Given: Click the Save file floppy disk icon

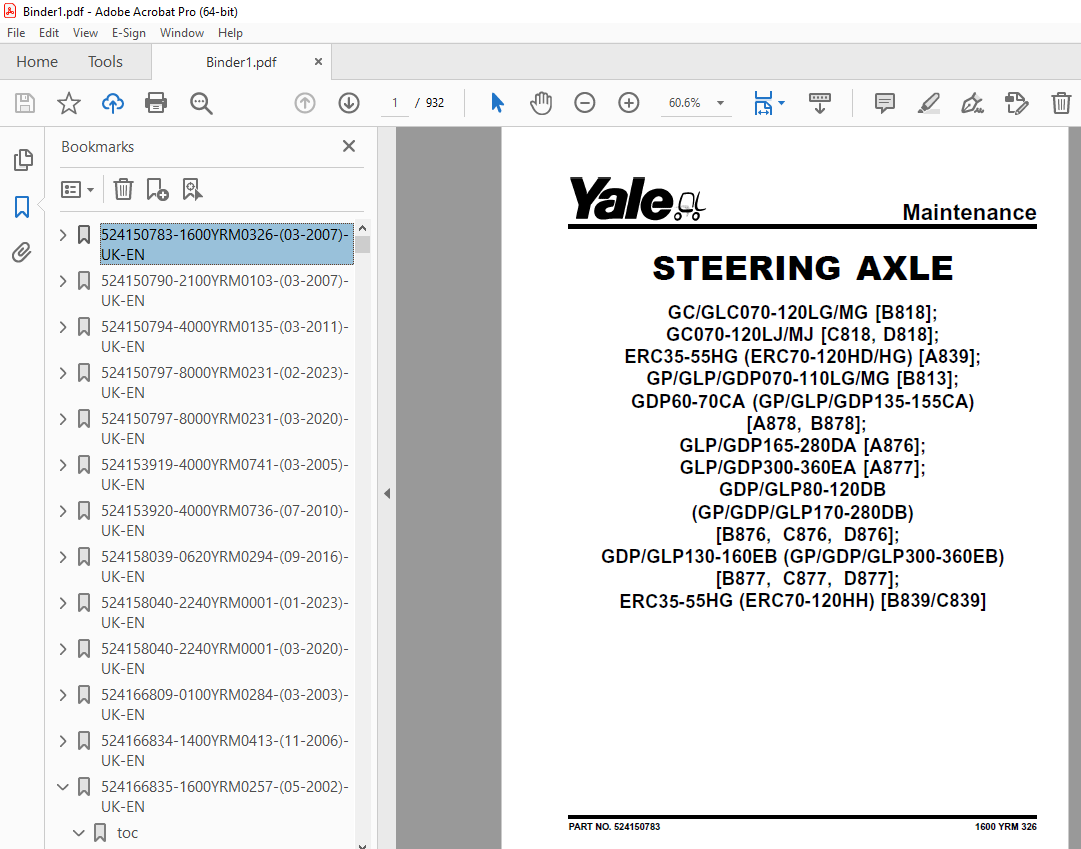Looking at the screenshot, I should tap(25, 103).
